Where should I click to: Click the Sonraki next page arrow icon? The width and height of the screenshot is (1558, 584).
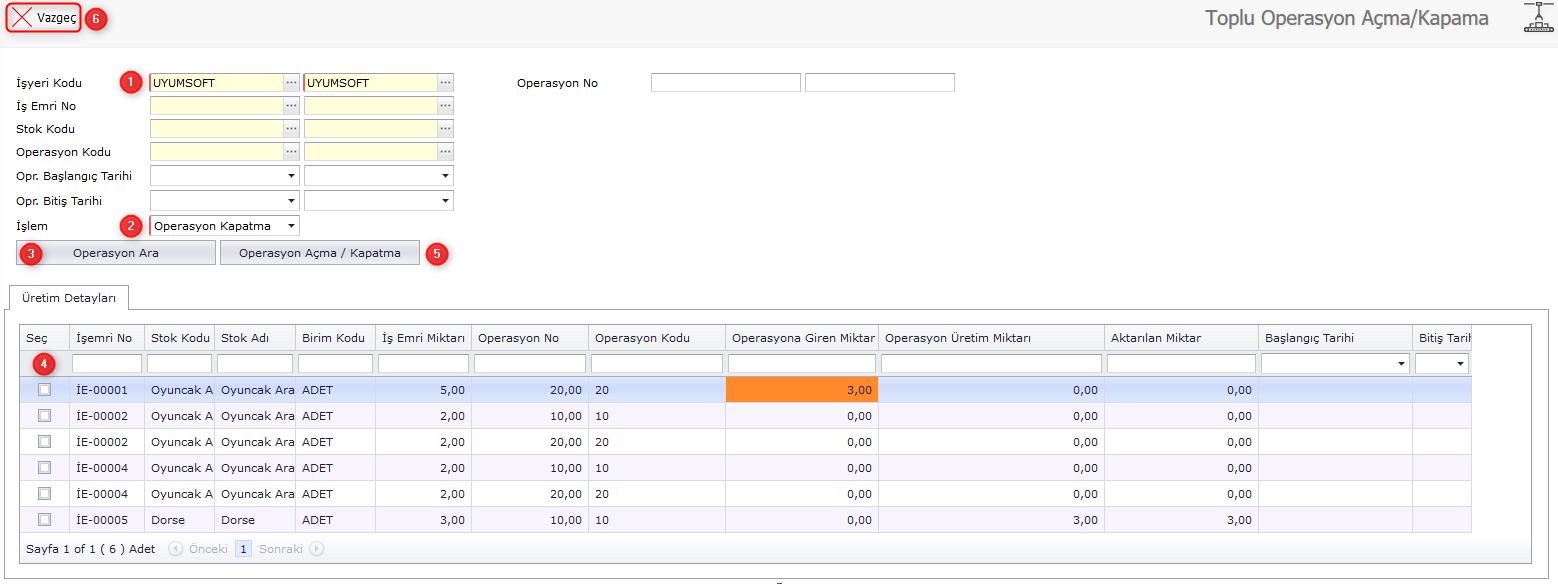point(317,549)
